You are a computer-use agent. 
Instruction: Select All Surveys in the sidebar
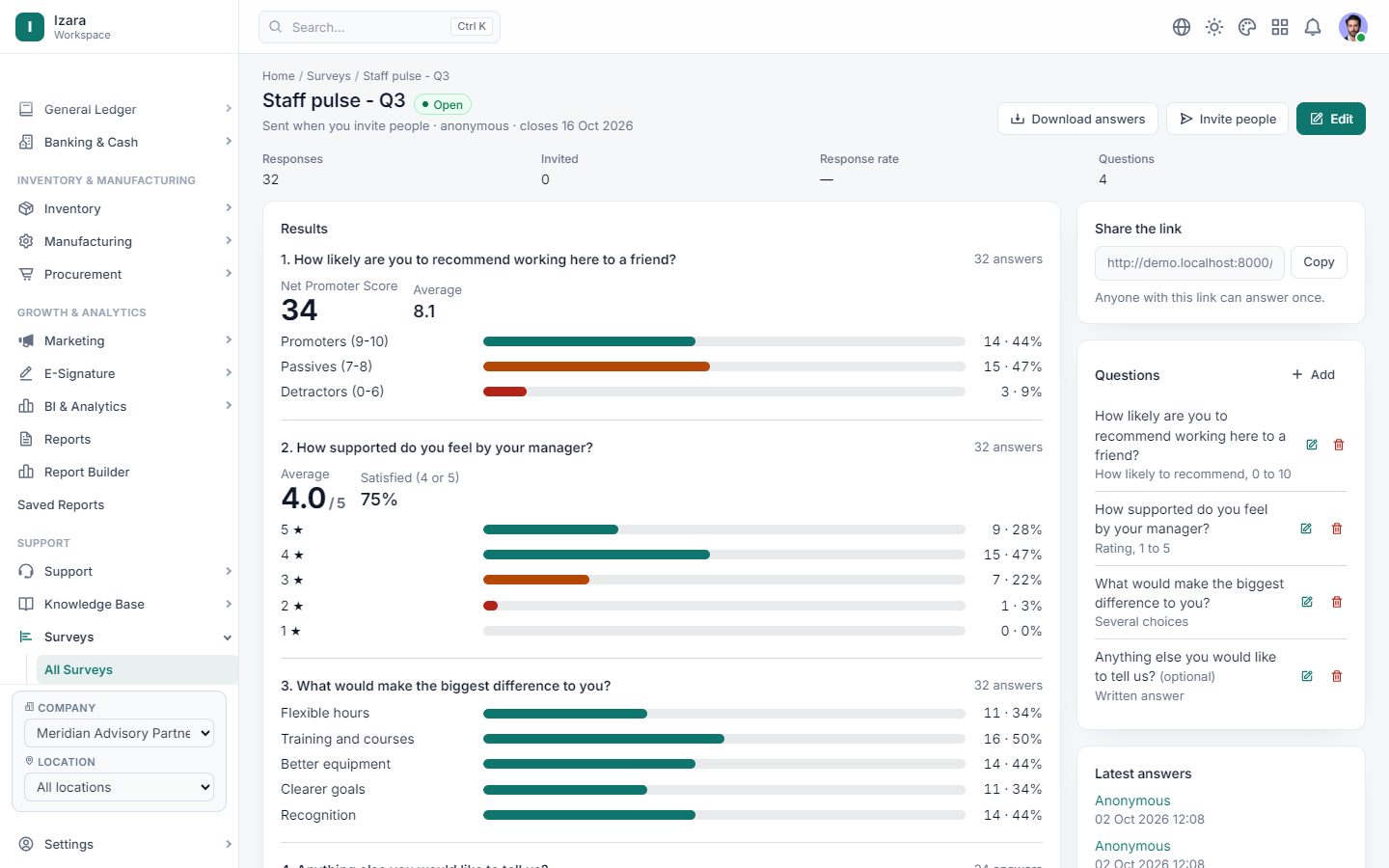(x=137, y=669)
